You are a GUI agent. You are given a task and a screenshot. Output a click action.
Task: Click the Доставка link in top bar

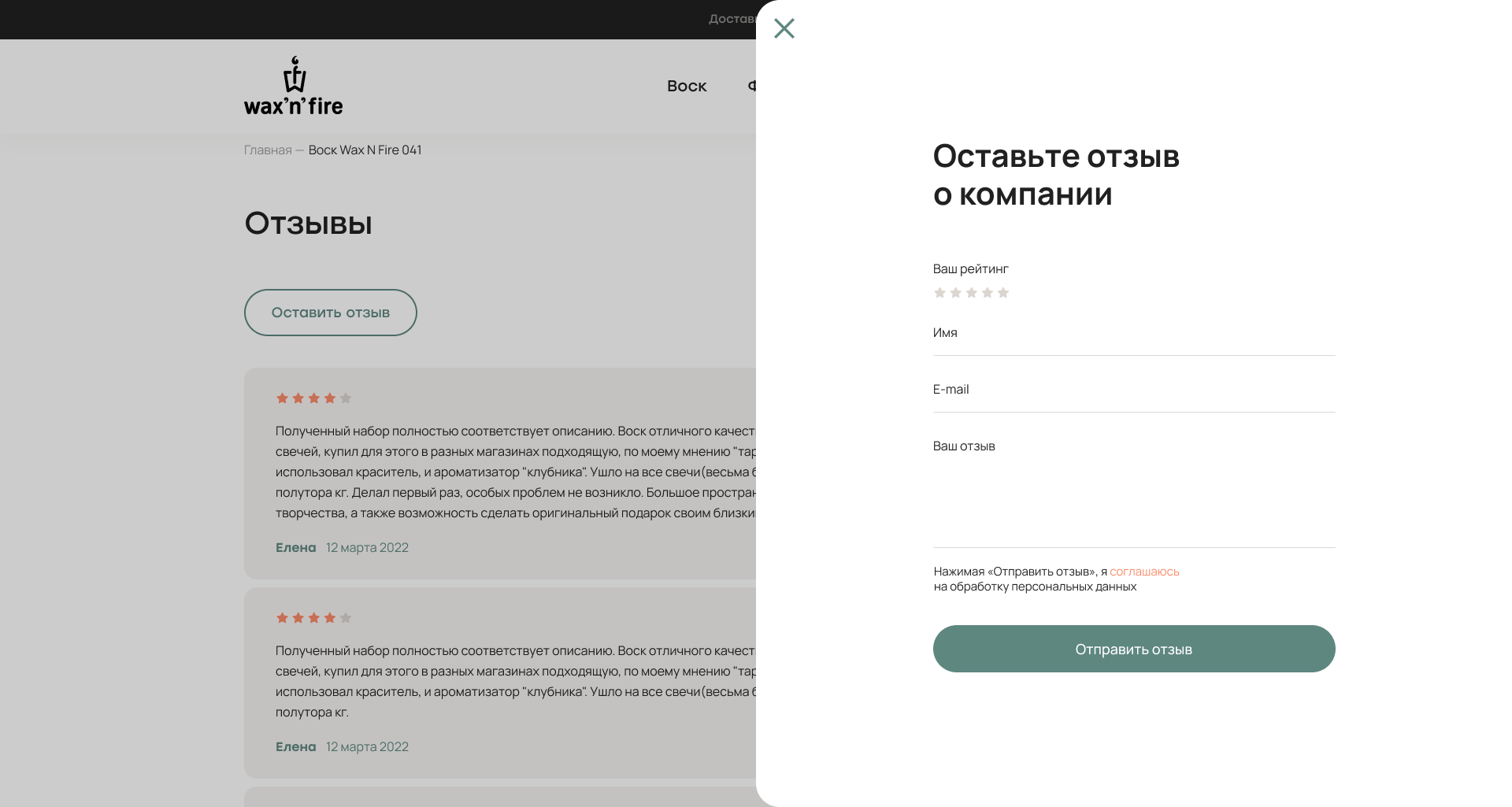pyautogui.click(x=732, y=19)
